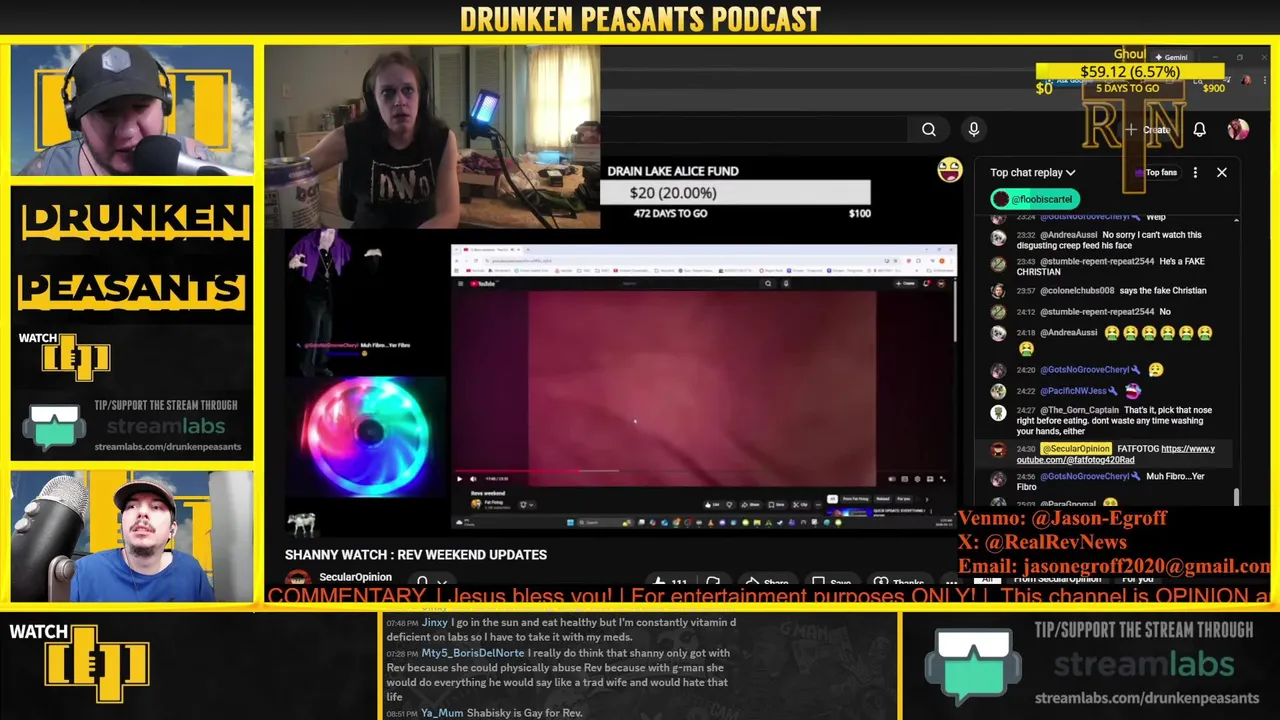Open more actions ellipsis under embedded video

(818, 505)
